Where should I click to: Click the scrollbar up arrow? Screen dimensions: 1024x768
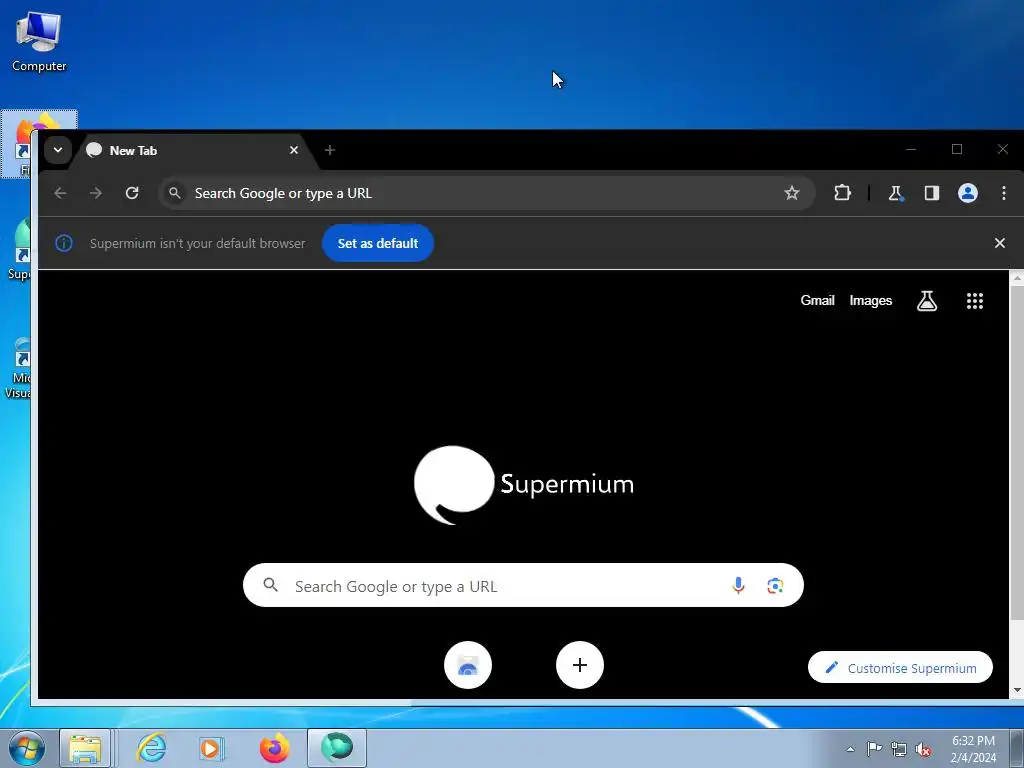1017,278
